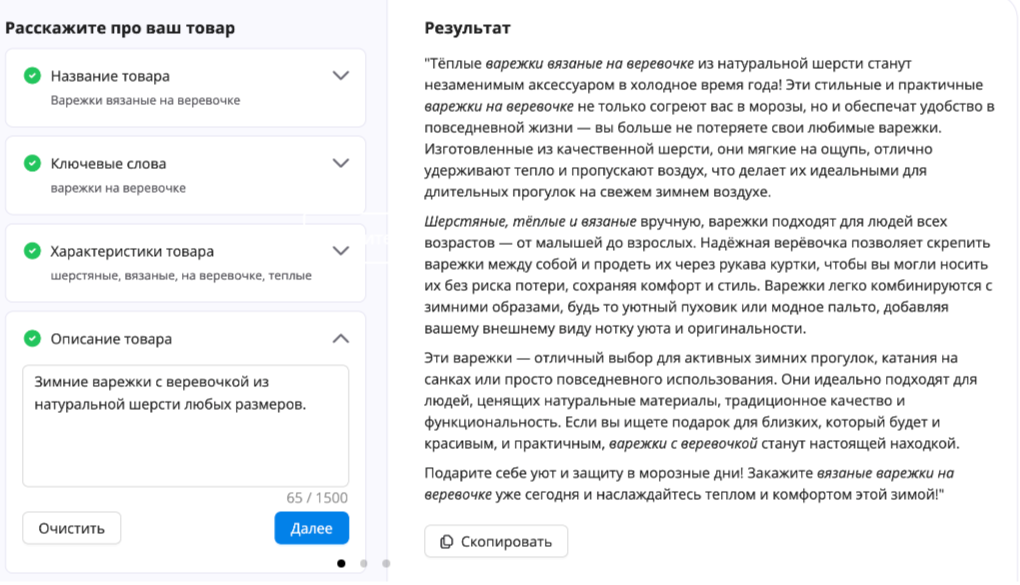Click the Результат heading
Viewport: 1020px width, 585px height.
click(x=467, y=28)
